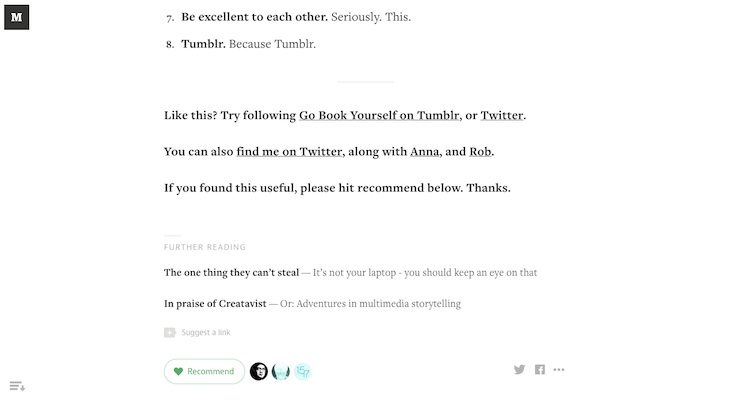Share the article on Twitter icon
This screenshot has height=402, width=730.
click(519, 370)
